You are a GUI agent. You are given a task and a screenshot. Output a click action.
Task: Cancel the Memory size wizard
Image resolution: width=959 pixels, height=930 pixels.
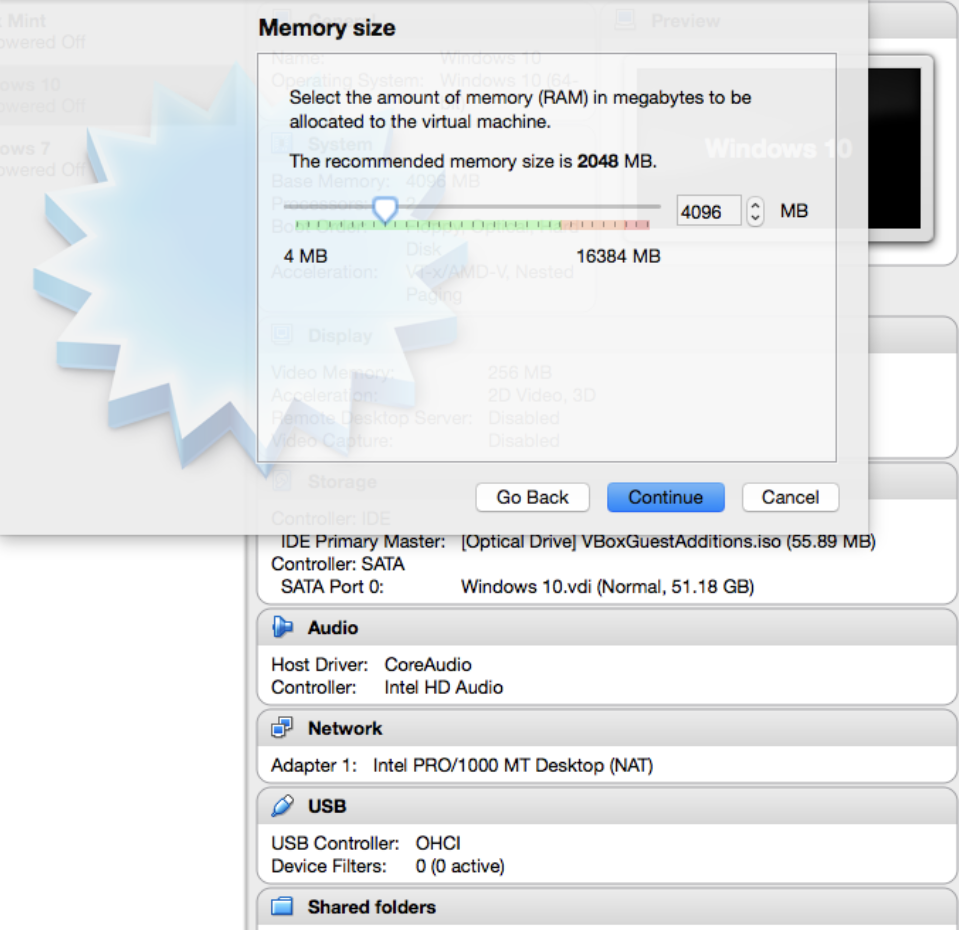pyautogui.click(x=790, y=497)
